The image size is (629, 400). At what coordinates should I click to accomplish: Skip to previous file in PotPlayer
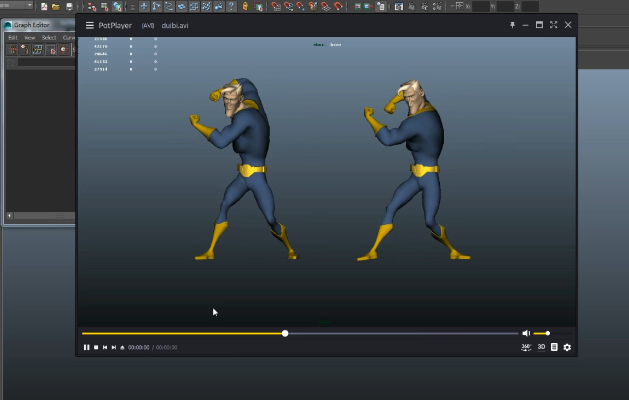coord(105,347)
